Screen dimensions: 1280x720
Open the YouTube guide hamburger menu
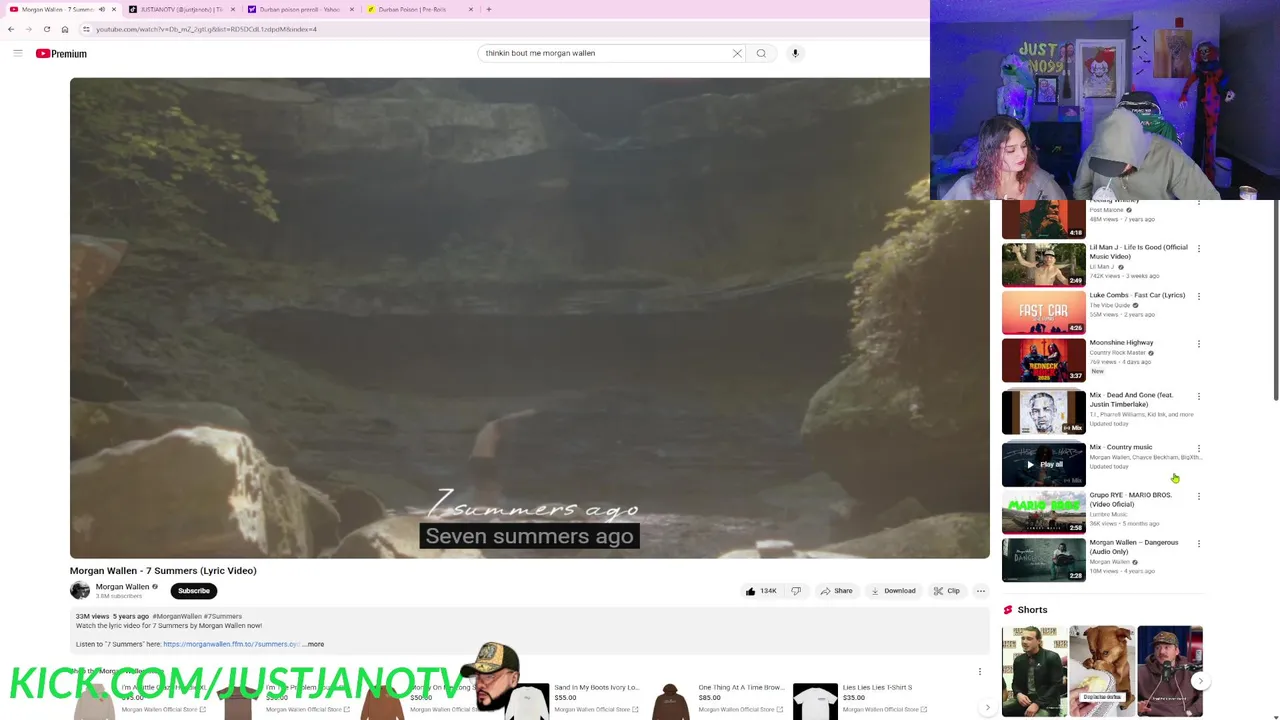coord(17,53)
